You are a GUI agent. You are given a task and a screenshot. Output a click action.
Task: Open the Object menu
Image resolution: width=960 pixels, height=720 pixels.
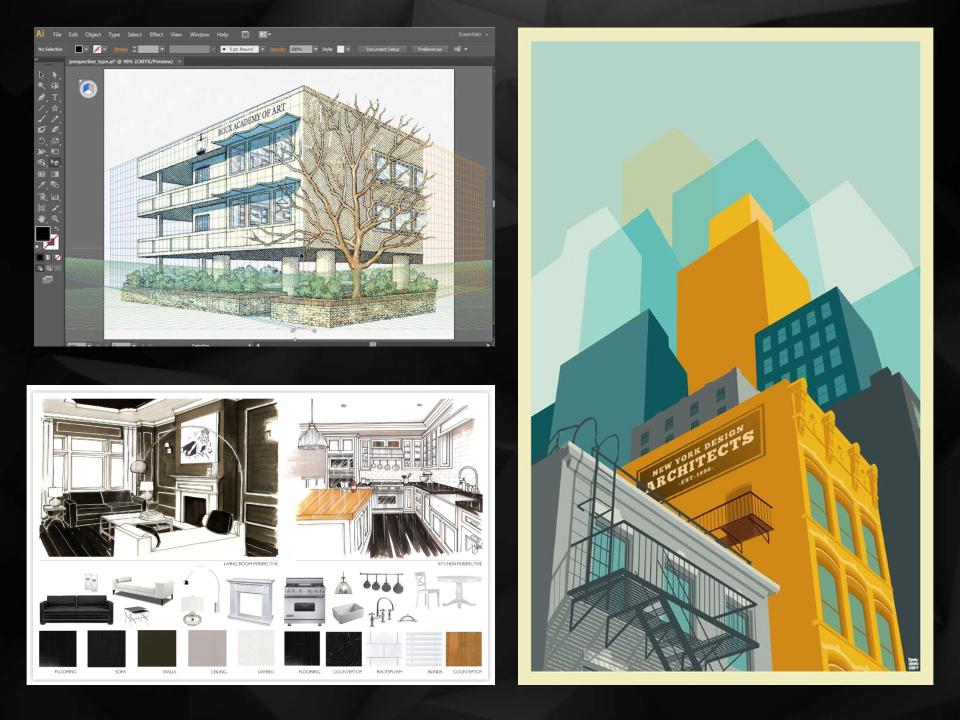point(93,34)
